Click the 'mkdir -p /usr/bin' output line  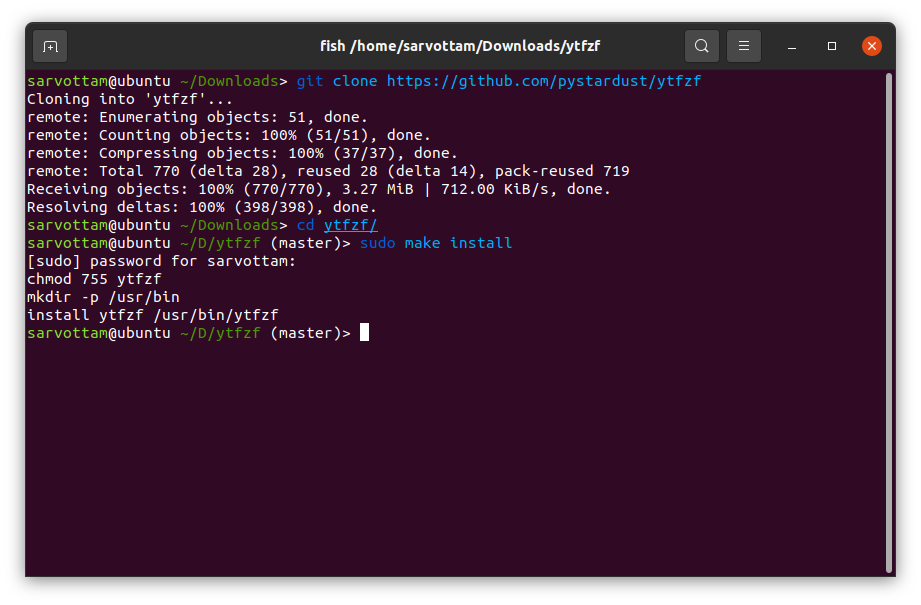click(103, 297)
